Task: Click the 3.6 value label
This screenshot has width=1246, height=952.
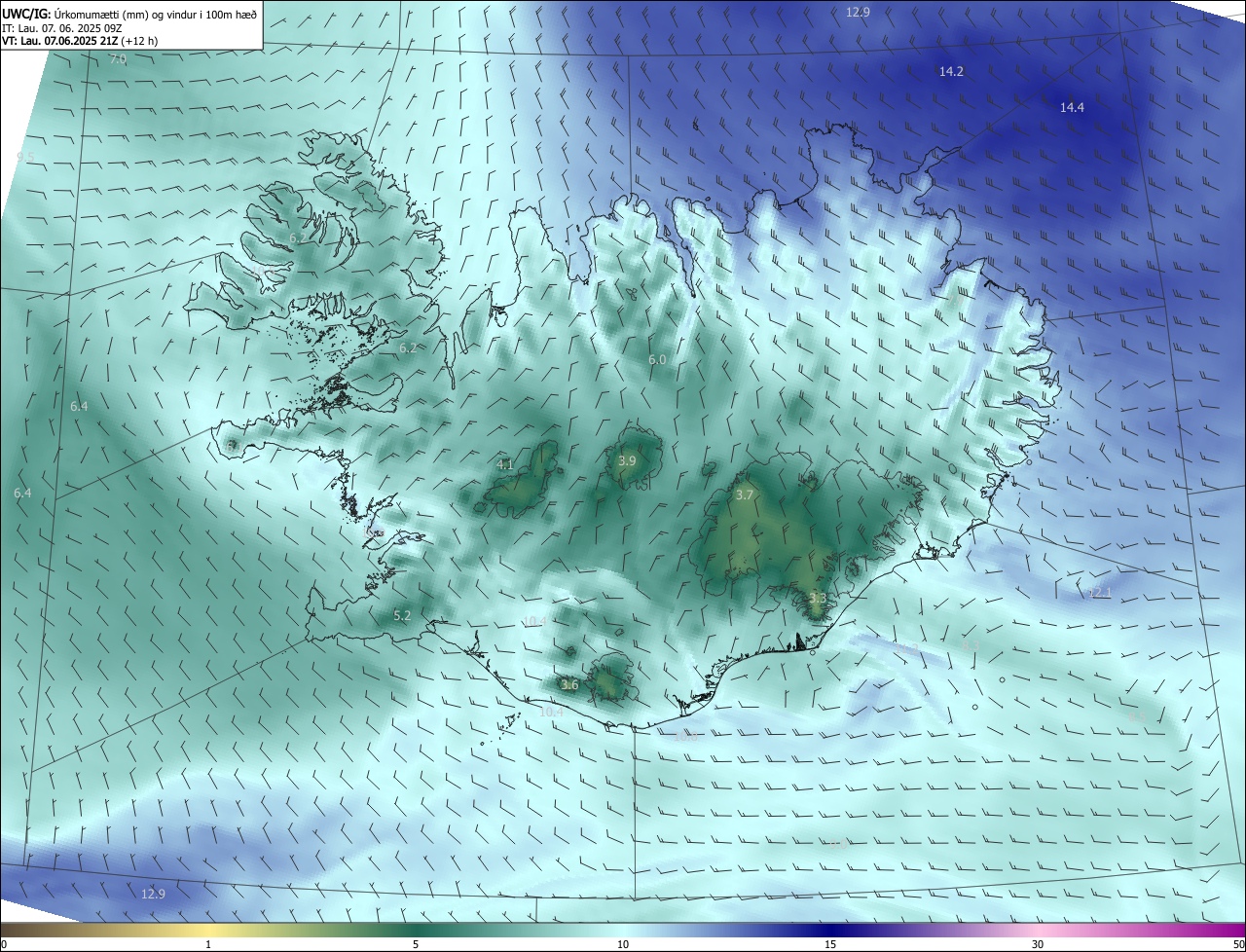Action: point(570,685)
